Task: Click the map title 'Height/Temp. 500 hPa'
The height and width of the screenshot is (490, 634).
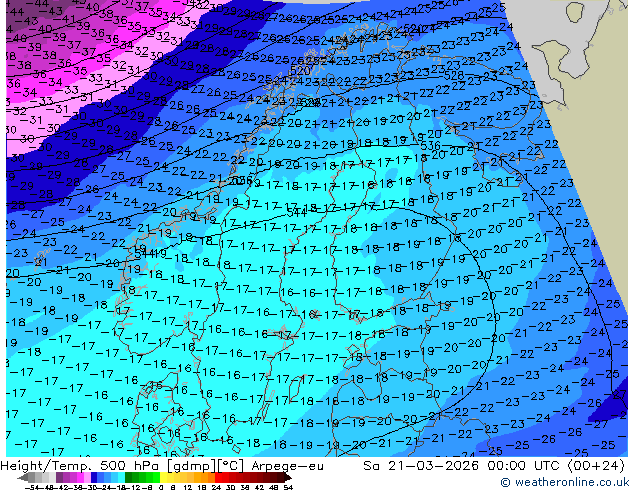Action: tap(79, 466)
